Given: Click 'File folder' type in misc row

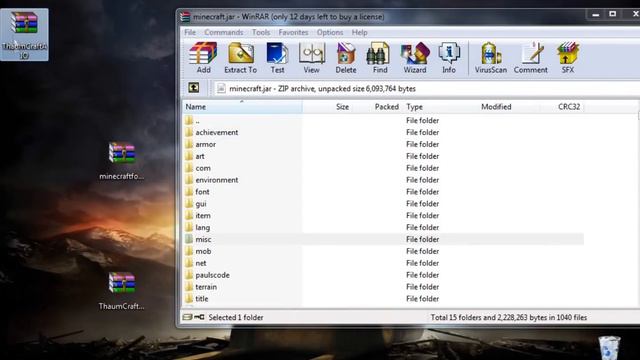Looking at the screenshot, I should (422, 239).
